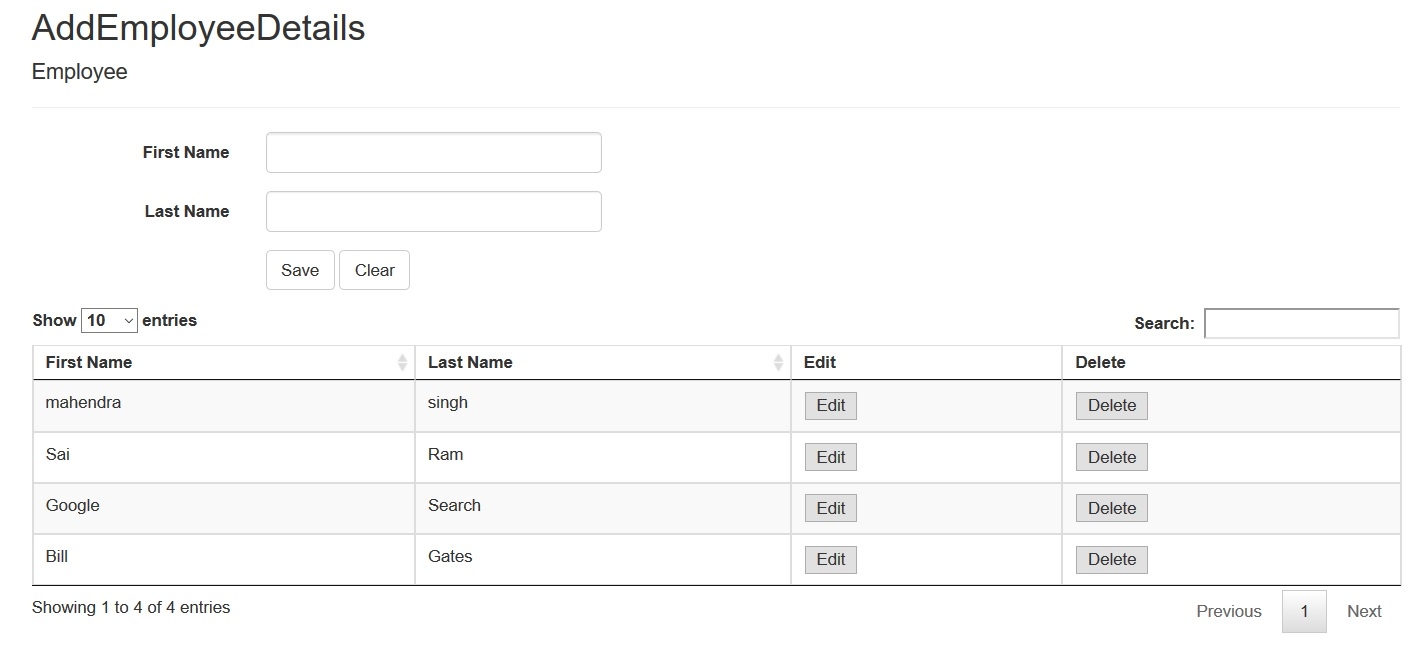Edit the Bill Gates row
The width and height of the screenshot is (1426, 645).
[x=831, y=559]
